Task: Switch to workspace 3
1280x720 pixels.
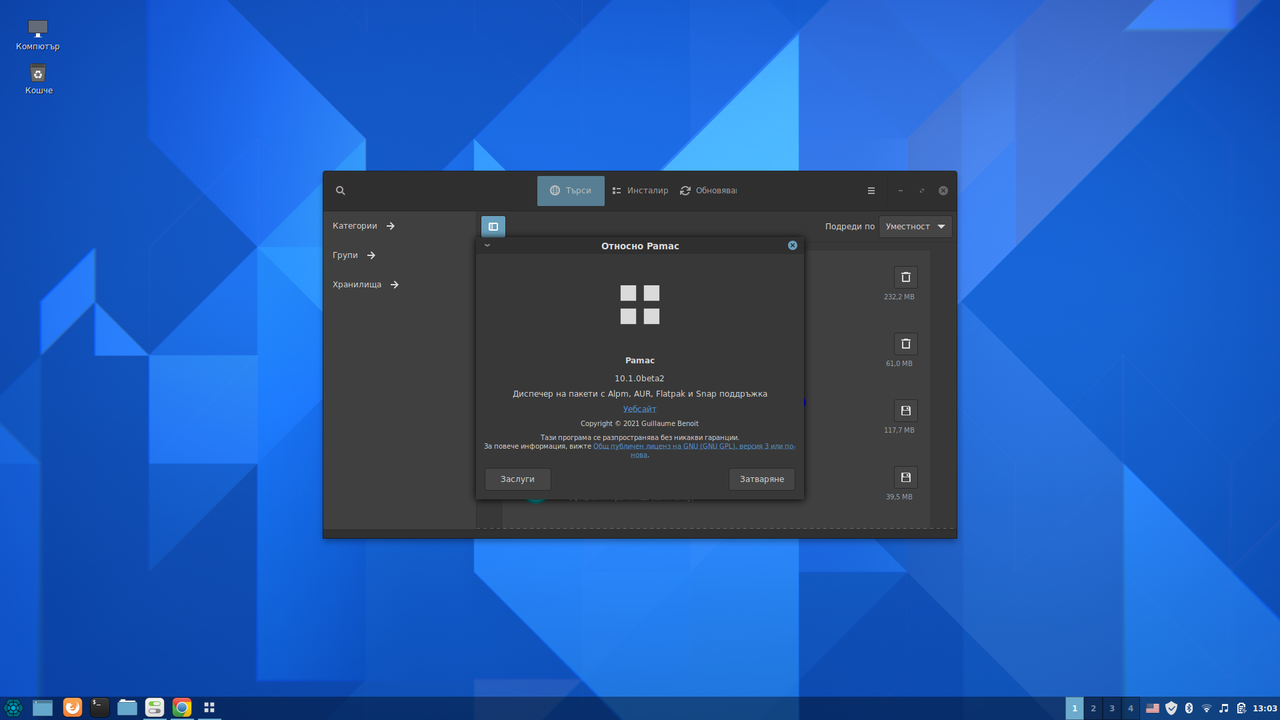Action: (1112, 708)
